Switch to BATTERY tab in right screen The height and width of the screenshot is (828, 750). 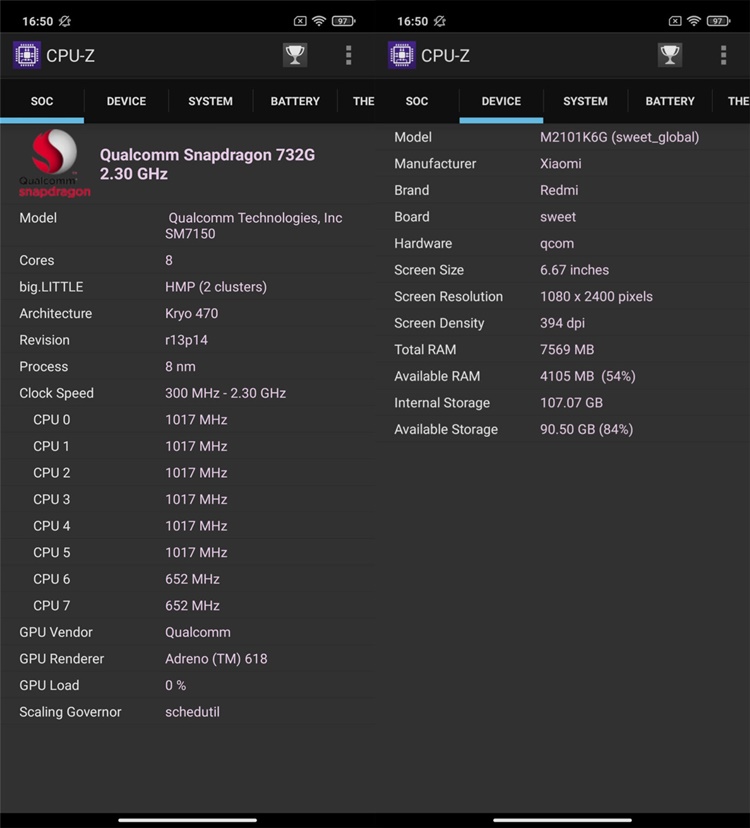point(670,101)
